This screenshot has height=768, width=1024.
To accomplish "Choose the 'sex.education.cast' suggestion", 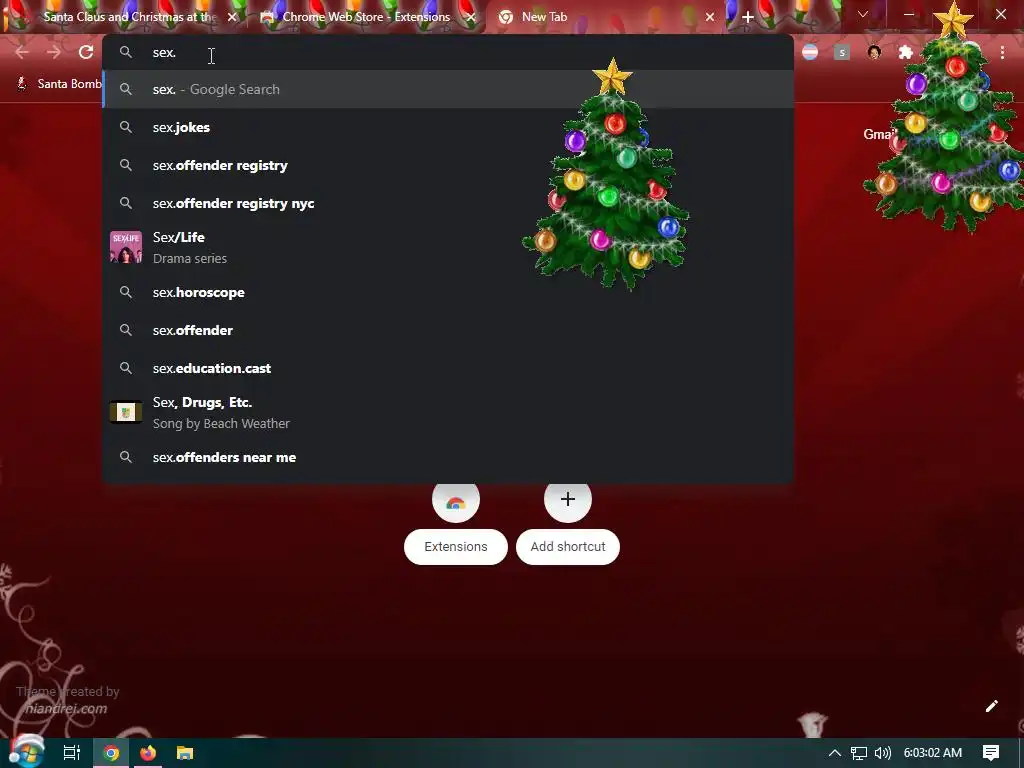I will (x=448, y=368).
